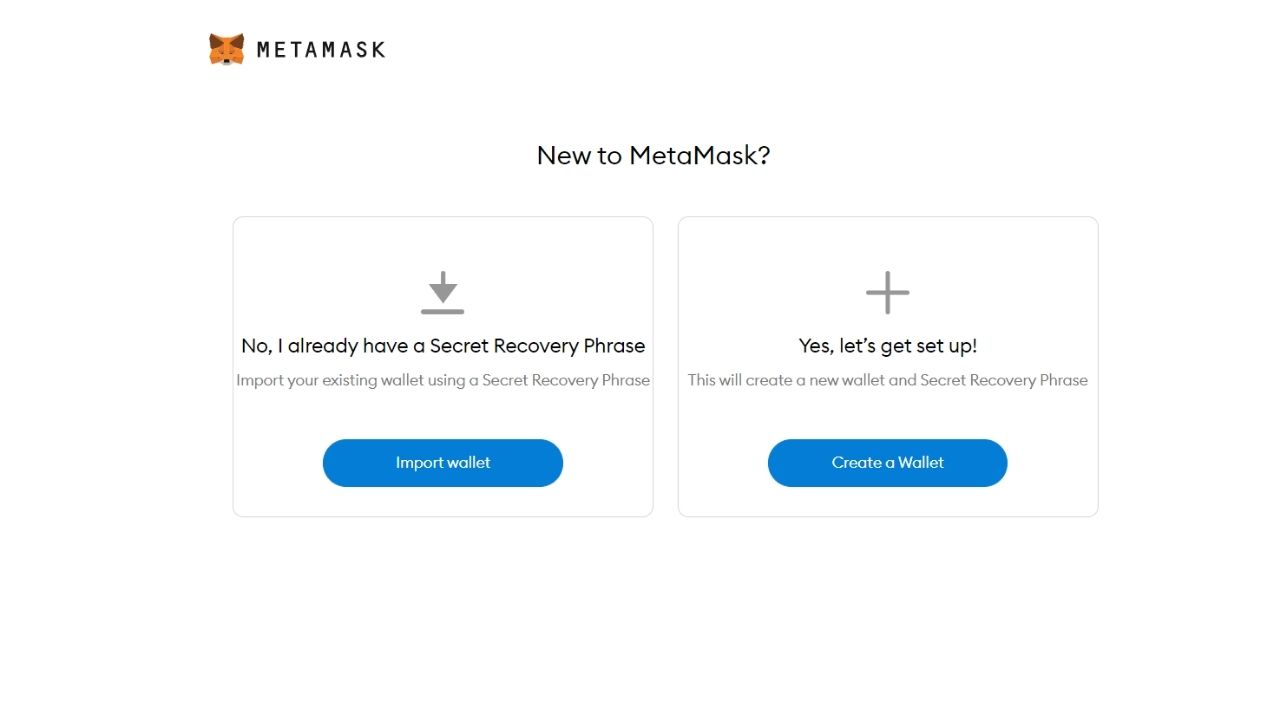Screen dimensions: 1280x720
Task: Click the MetaMask fox logo
Action: point(227,49)
